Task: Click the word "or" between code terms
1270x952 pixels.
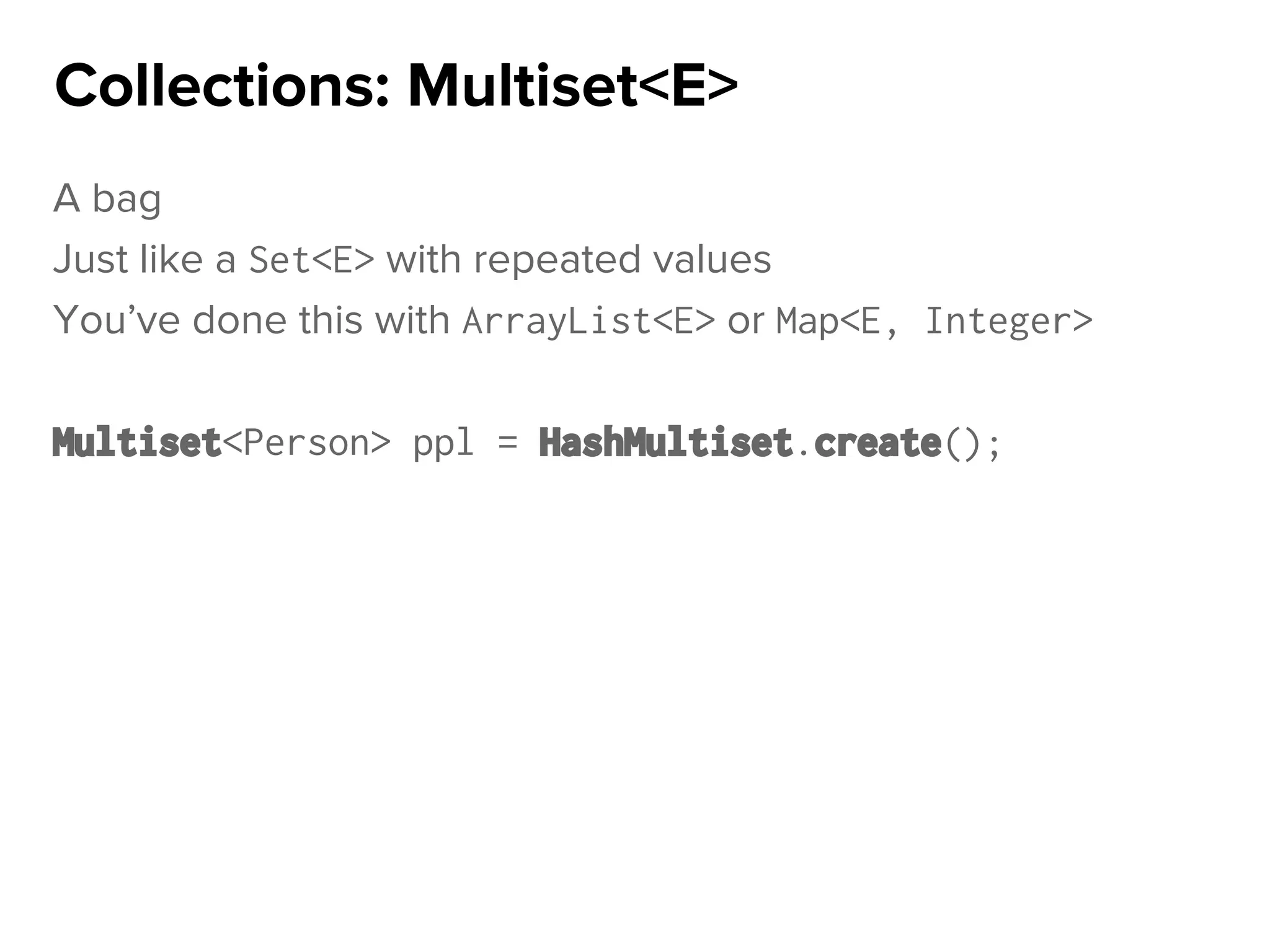Action: coord(745,321)
